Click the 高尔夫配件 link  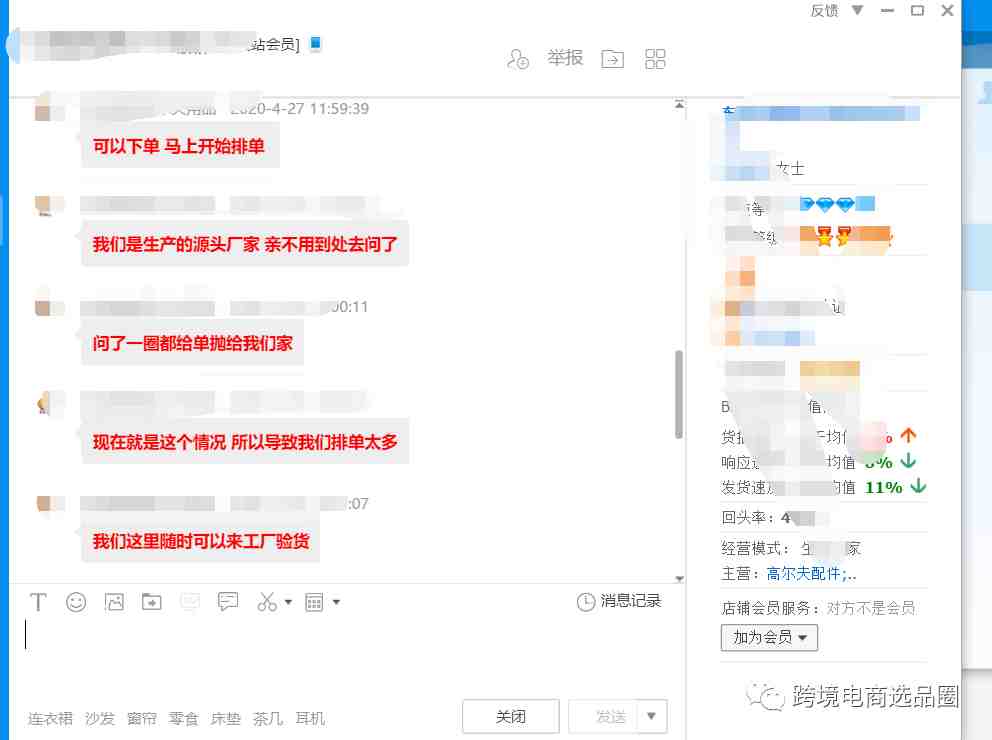coord(803,574)
